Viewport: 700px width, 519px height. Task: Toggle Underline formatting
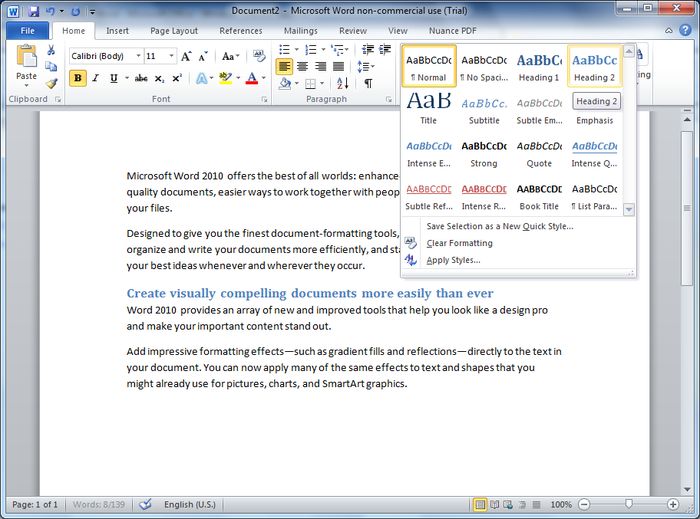click(114, 78)
